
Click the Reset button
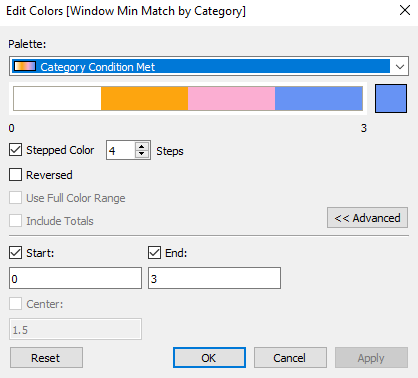[x=46, y=358]
